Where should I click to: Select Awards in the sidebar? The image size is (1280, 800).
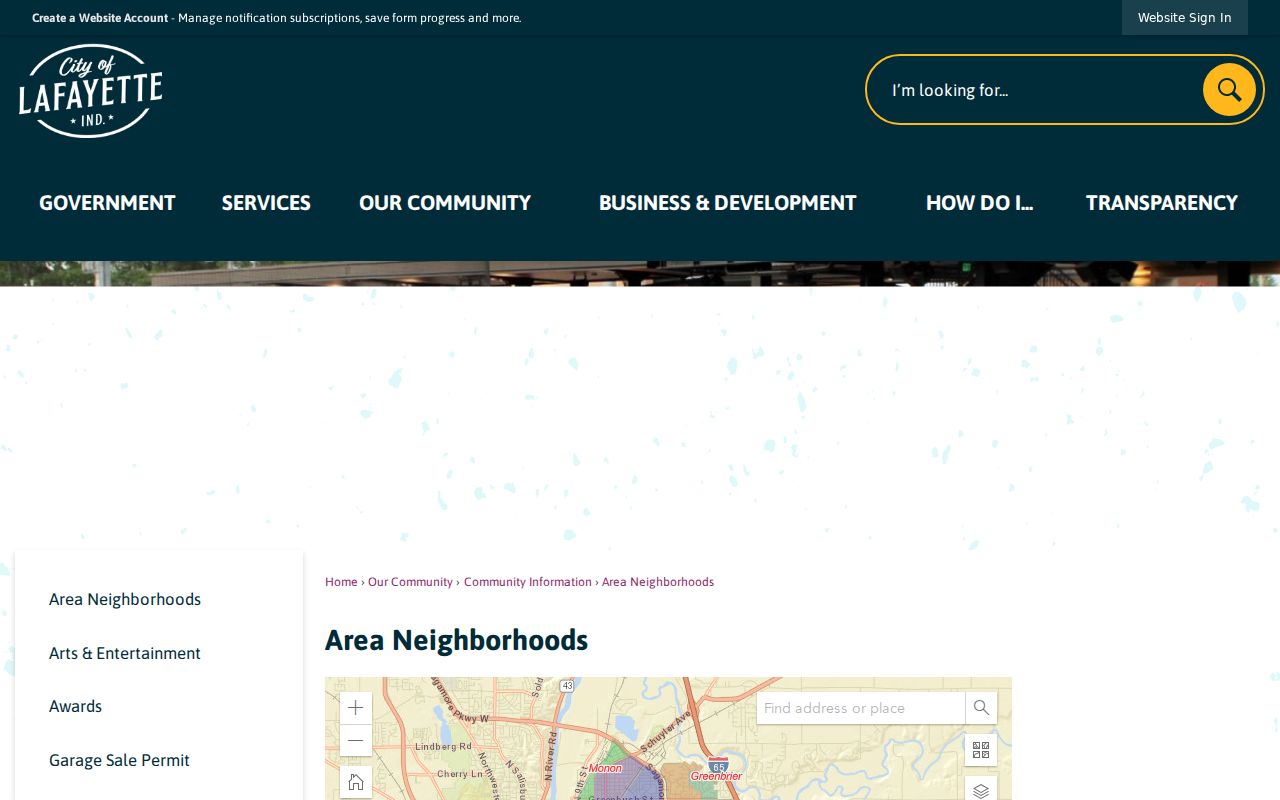76,706
